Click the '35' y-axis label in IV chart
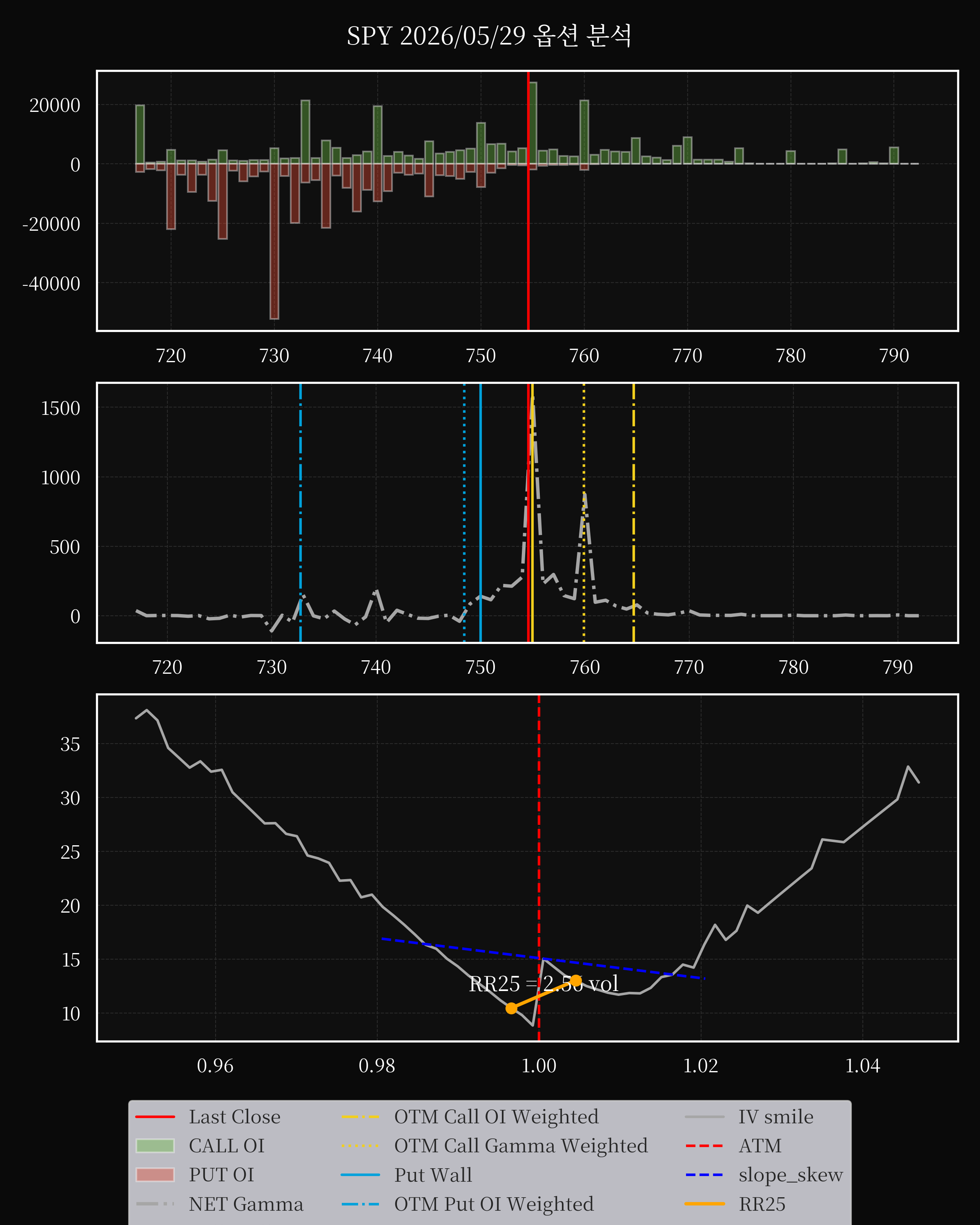This screenshot has height=1225, width=980. 71,744
